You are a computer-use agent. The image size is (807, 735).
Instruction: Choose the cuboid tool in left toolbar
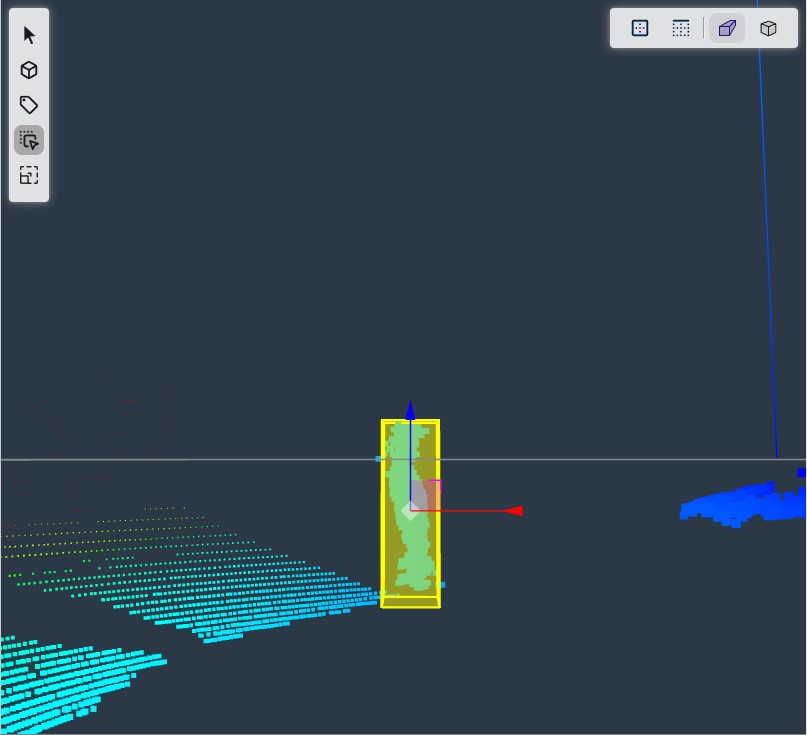(29, 70)
